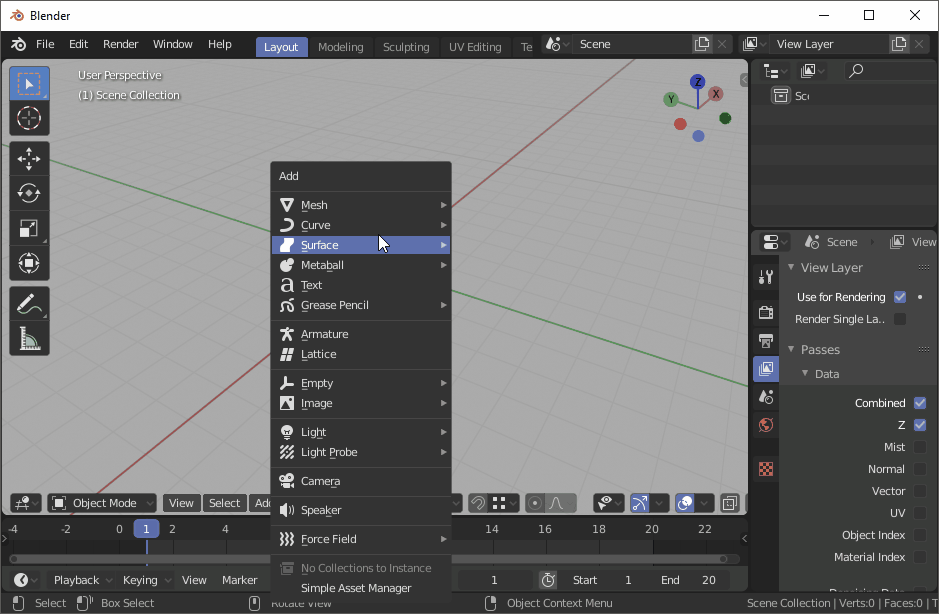Switch to the Modeling workspace tab
This screenshot has width=939, height=614.
(x=341, y=46)
